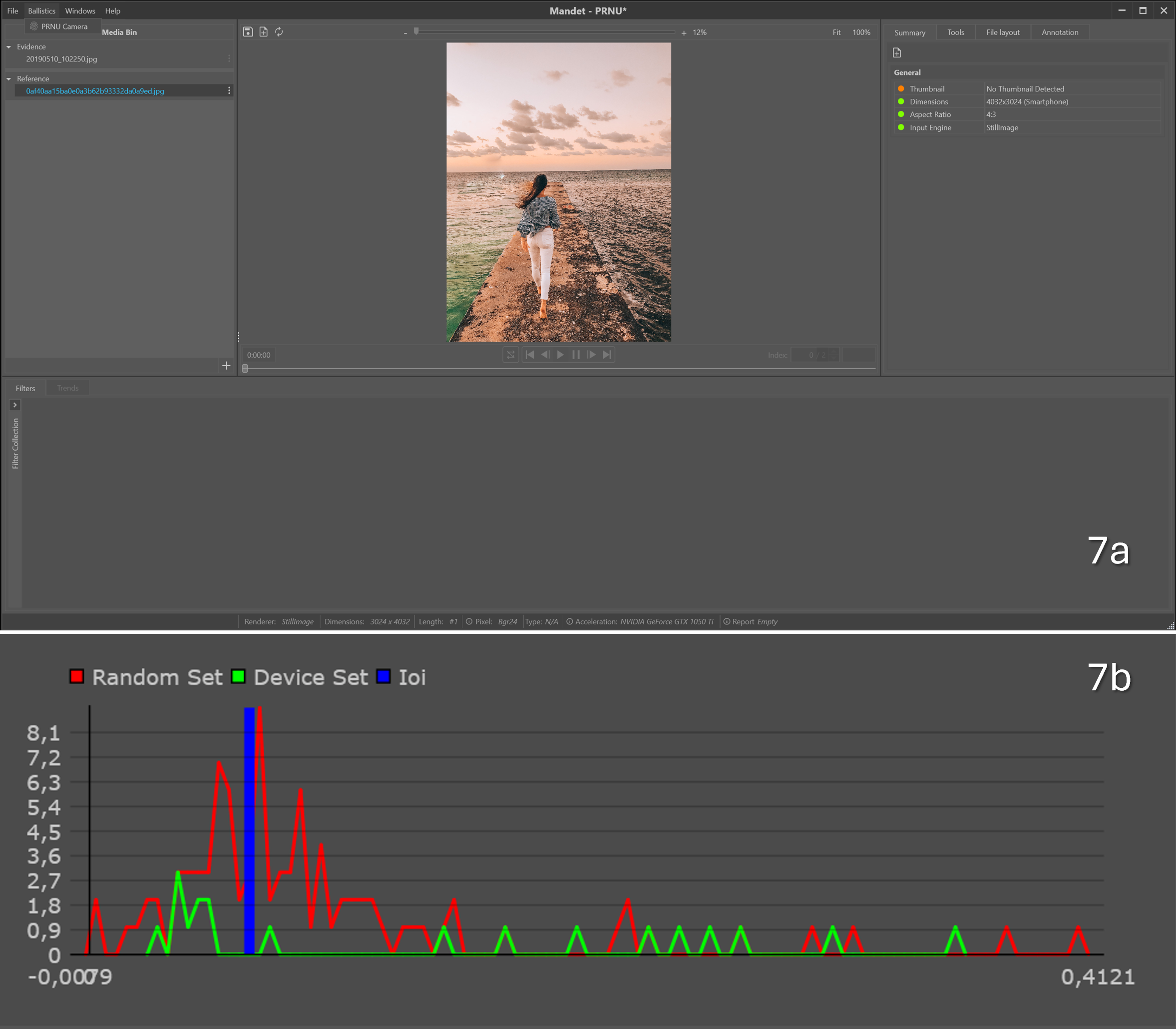Click the save icon in viewer toolbar

(x=248, y=32)
